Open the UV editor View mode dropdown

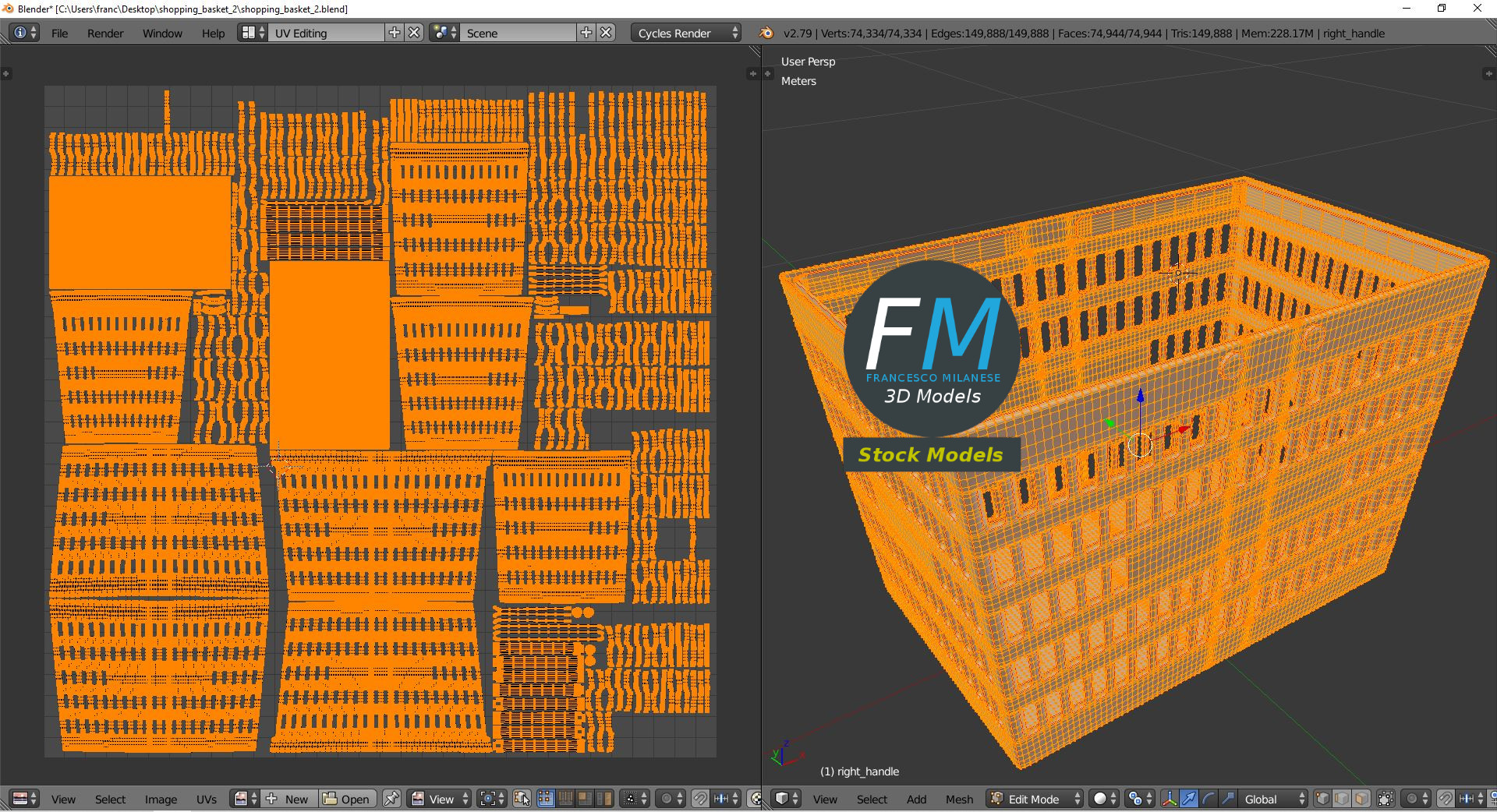[440, 799]
